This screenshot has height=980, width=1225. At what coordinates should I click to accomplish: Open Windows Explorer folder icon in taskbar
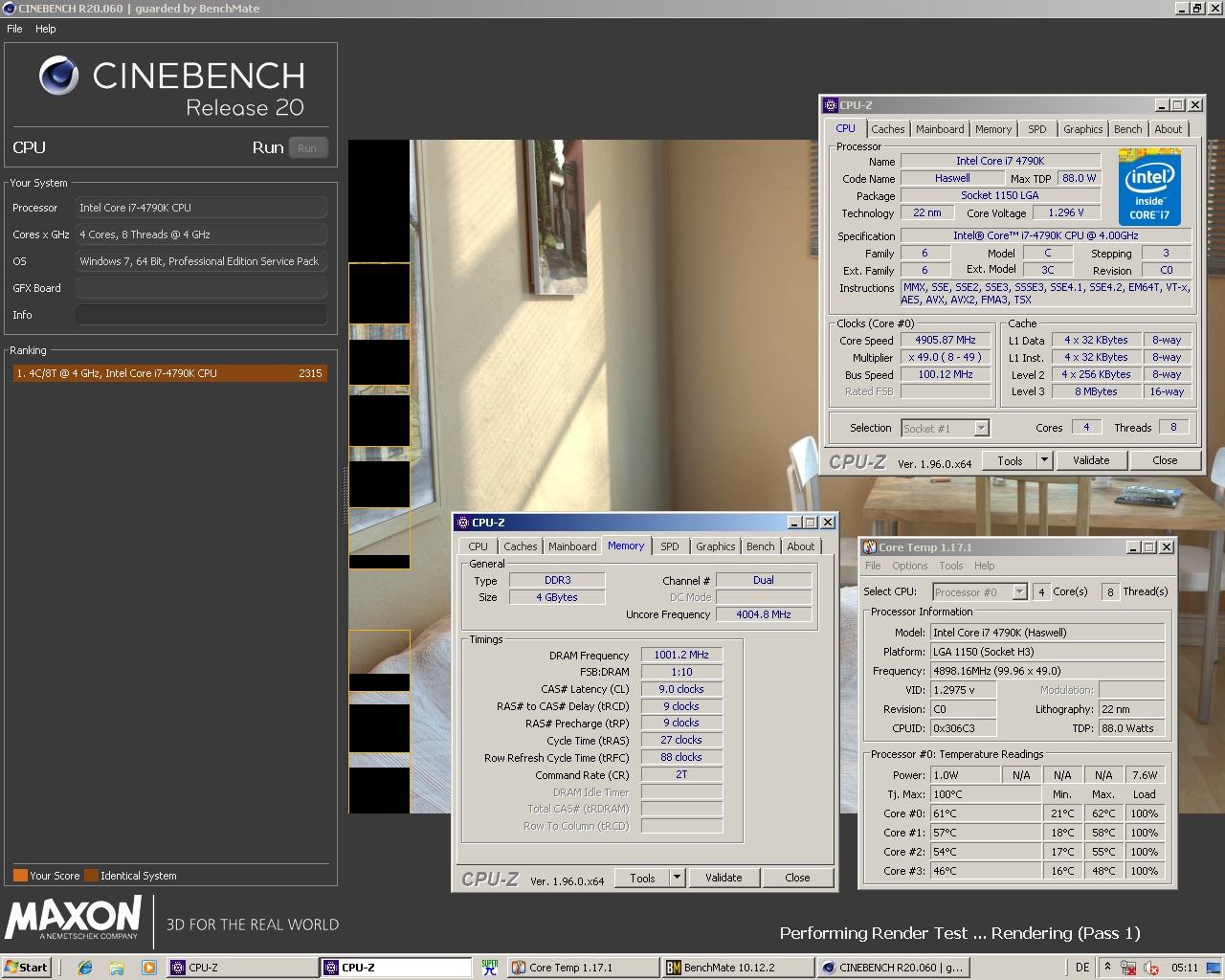tap(117, 968)
